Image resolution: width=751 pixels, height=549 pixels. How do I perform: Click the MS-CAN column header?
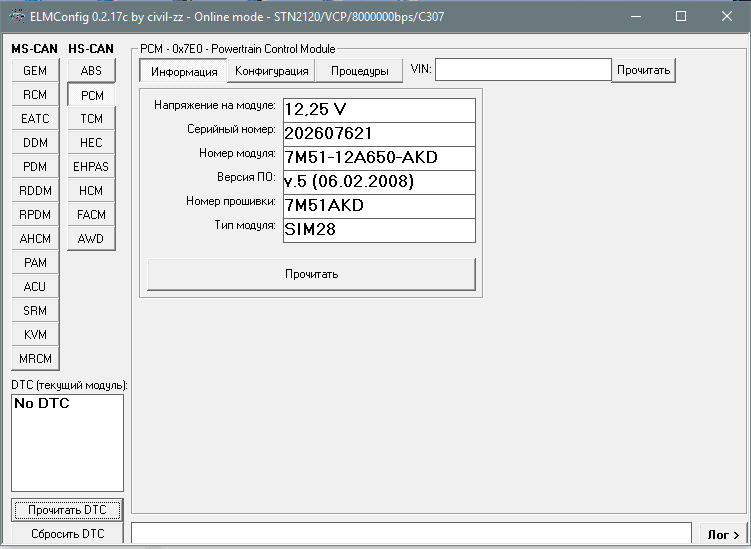click(x=34, y=49)
